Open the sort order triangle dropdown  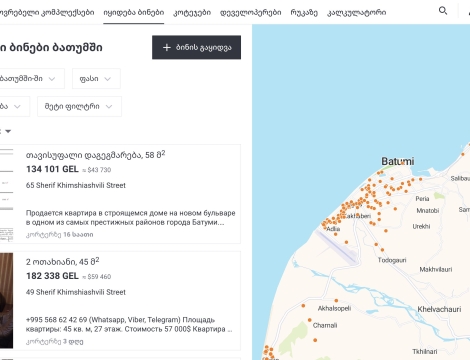[8, 131]
